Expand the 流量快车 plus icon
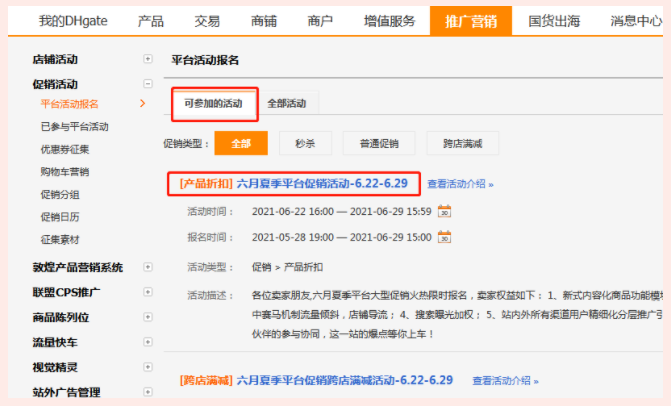This screenshot has height=406, width=671. (148, 342)
